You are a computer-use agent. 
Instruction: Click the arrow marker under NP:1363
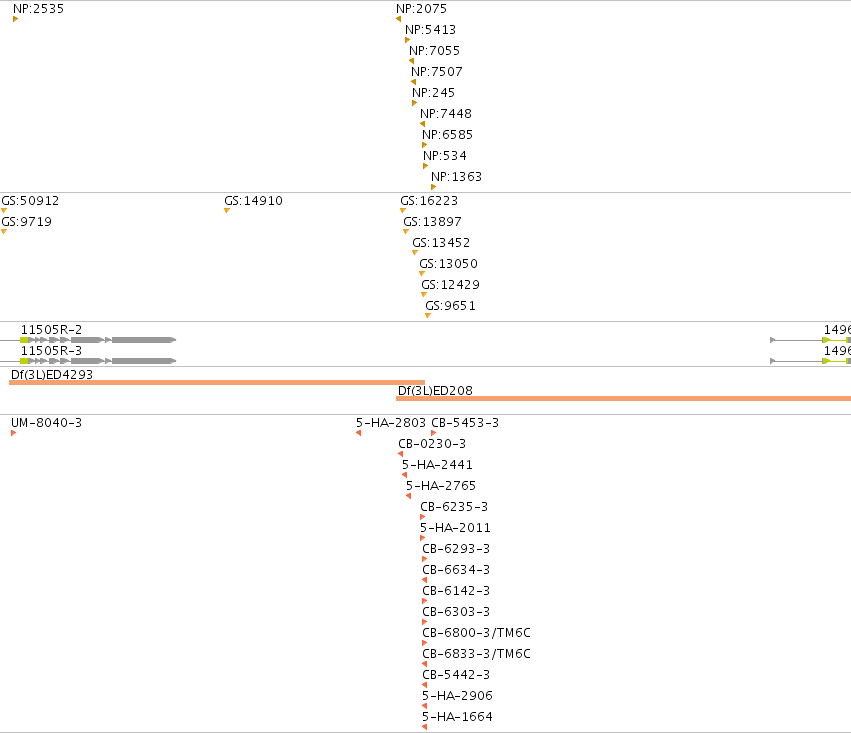click(434, 187)
